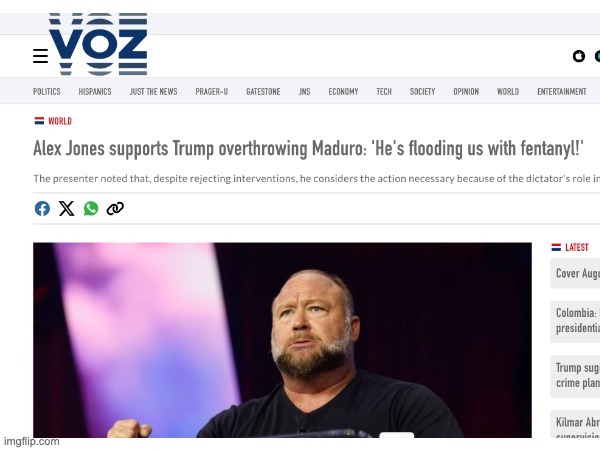The width and height of the screenshot is (600, 450).
Task: Open the Colombia latest story
Action: [575, 321]
